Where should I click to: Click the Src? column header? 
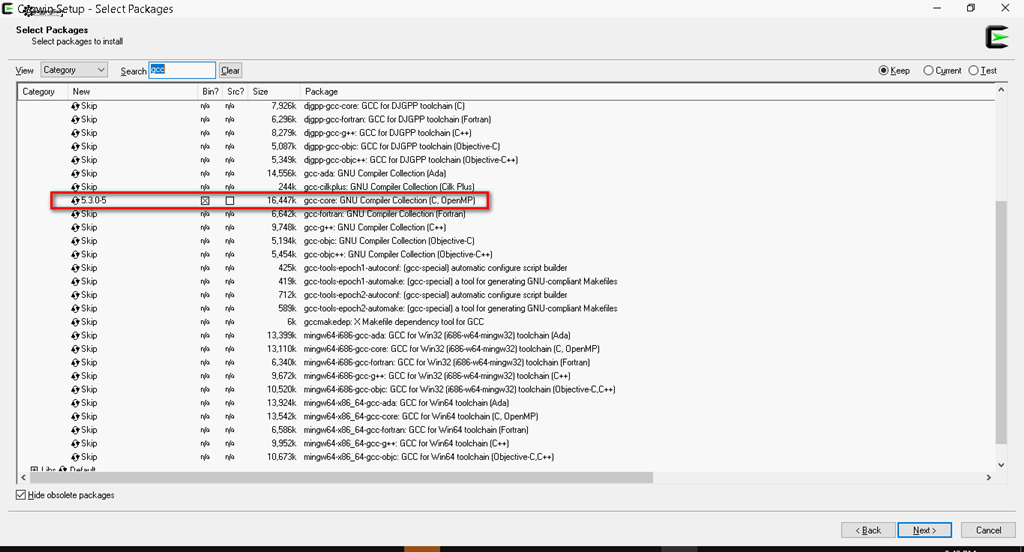tap(235, 91)
